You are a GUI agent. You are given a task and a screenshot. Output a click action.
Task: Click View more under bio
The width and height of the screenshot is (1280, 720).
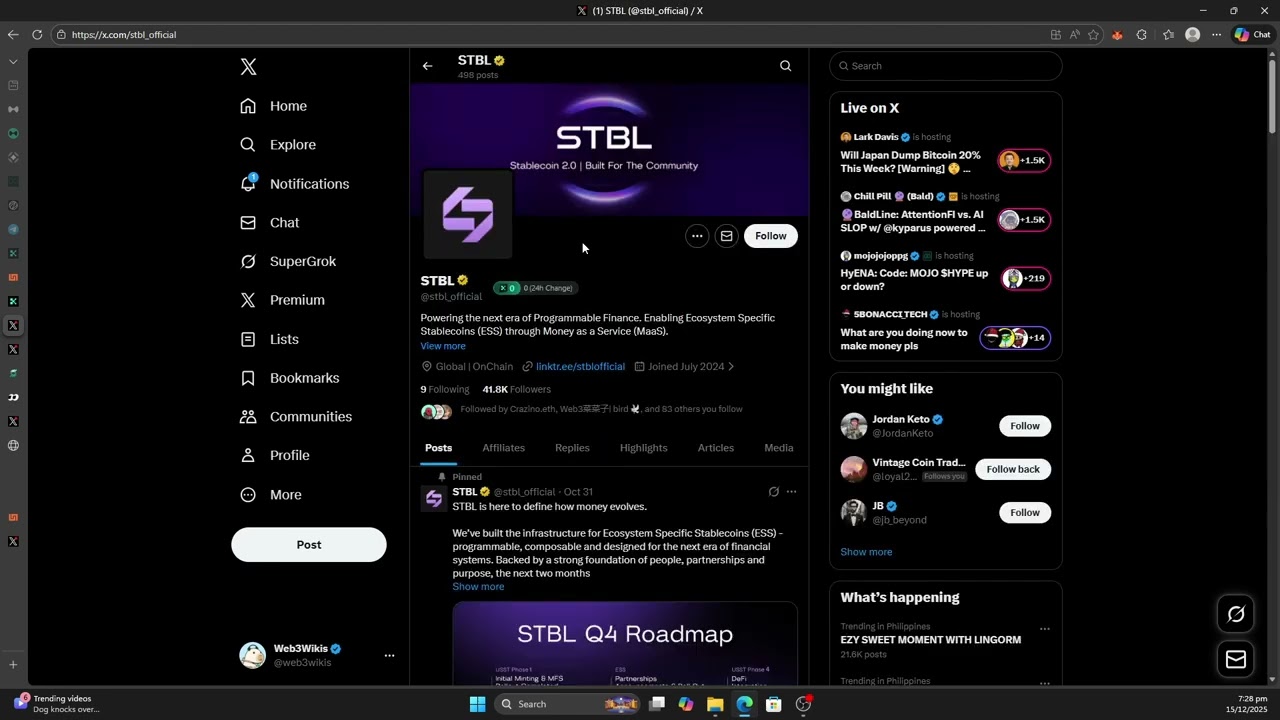[443, 346]
